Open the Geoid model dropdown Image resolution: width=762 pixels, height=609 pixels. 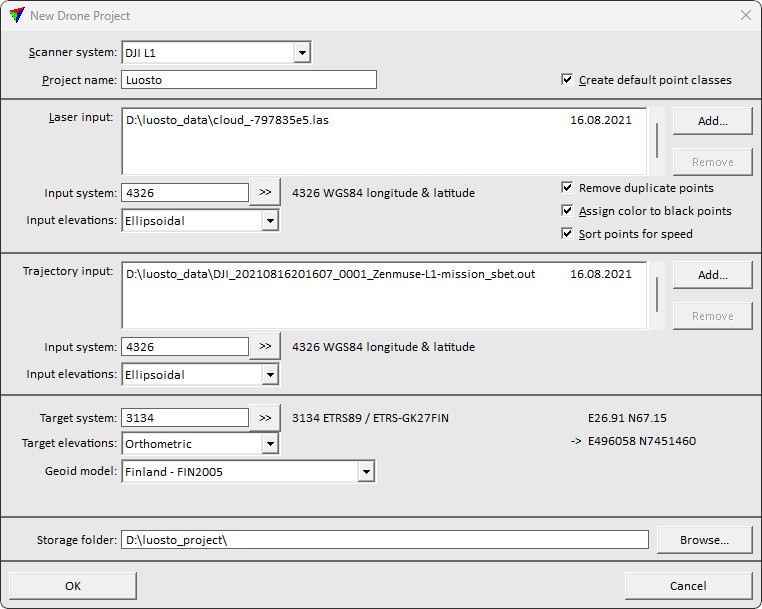(x=366, y=472)
